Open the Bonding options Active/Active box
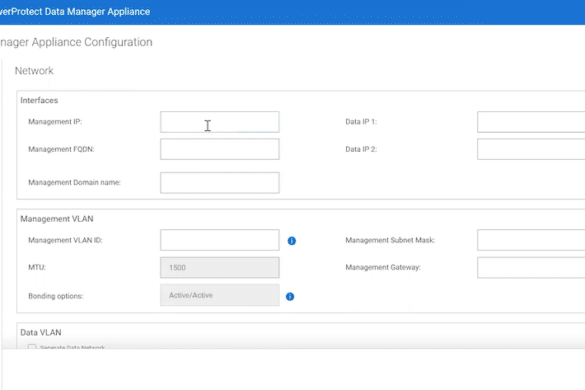This screenshot has height=390, width=585. click(220, 295)
